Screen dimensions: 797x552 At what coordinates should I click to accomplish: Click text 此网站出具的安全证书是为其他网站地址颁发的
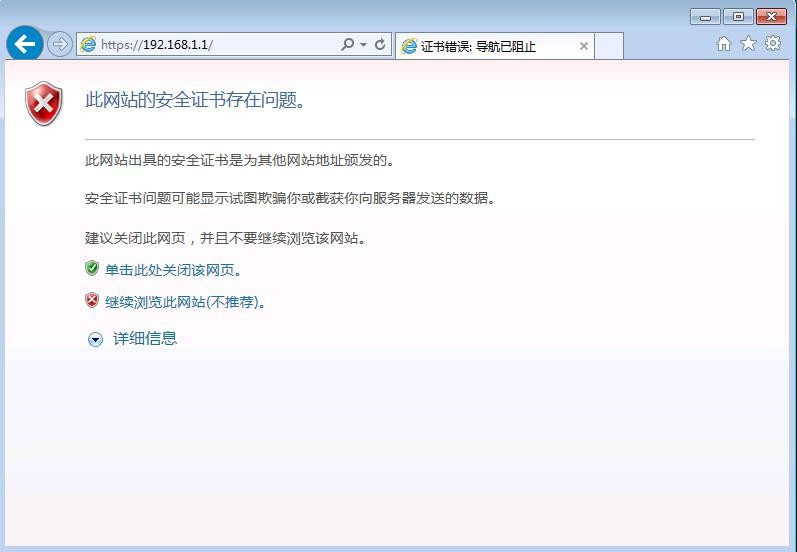239,161
